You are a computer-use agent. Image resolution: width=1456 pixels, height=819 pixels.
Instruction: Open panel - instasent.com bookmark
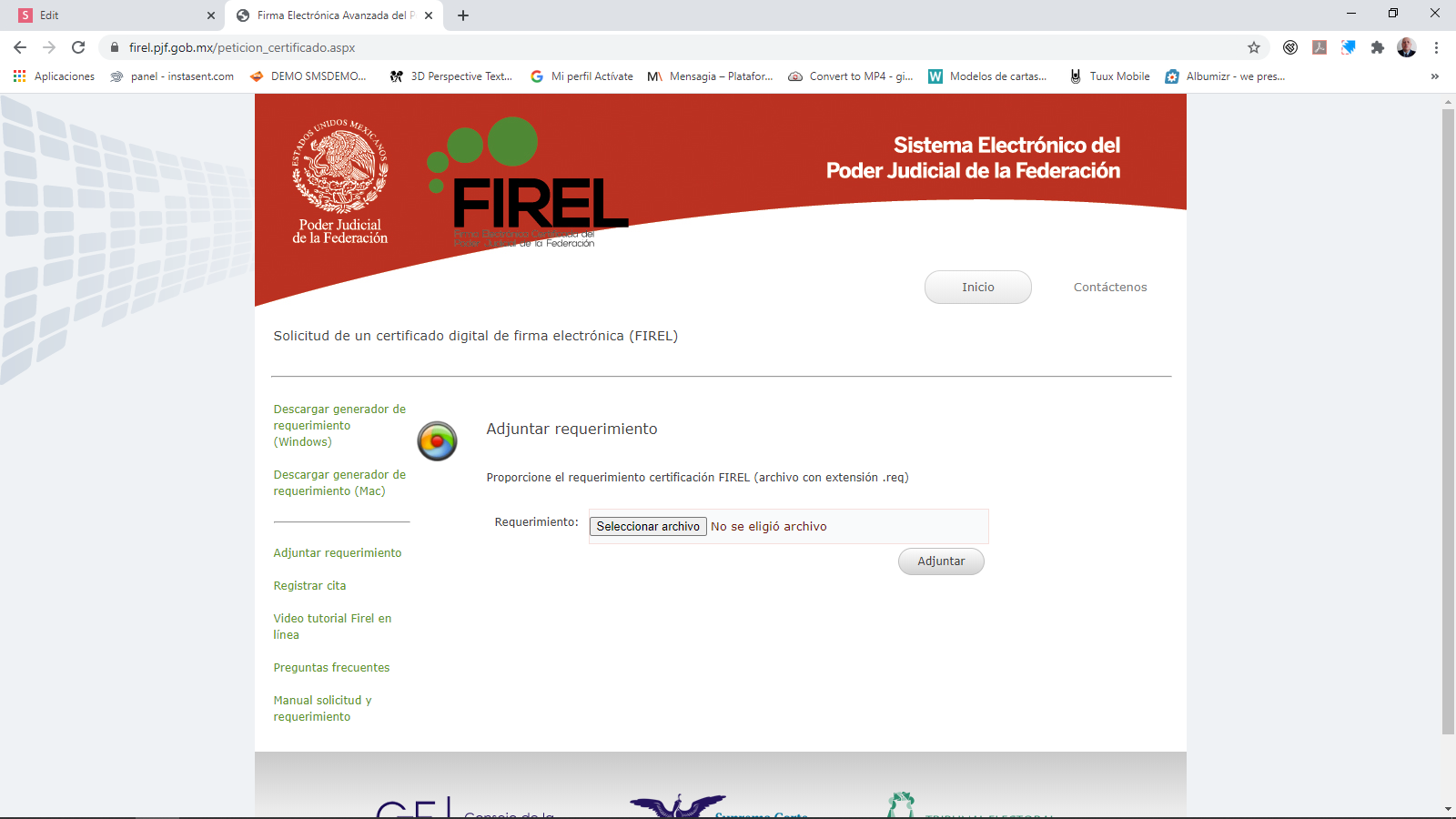[172, 76]
